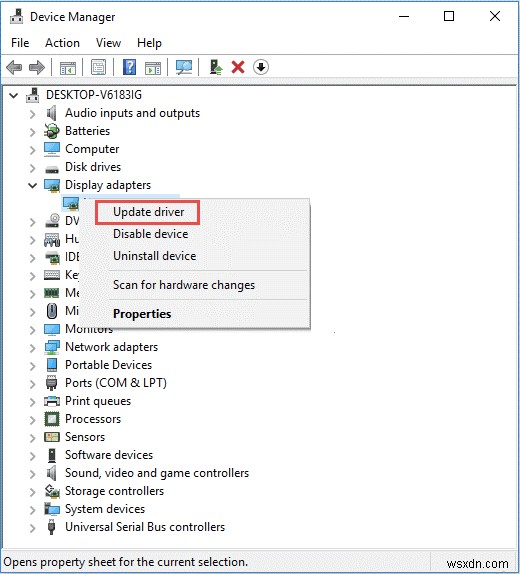Click the Print queues printer icon
Image resolution: width=520 pixels, height=574 pixels.
click(52, 401)
